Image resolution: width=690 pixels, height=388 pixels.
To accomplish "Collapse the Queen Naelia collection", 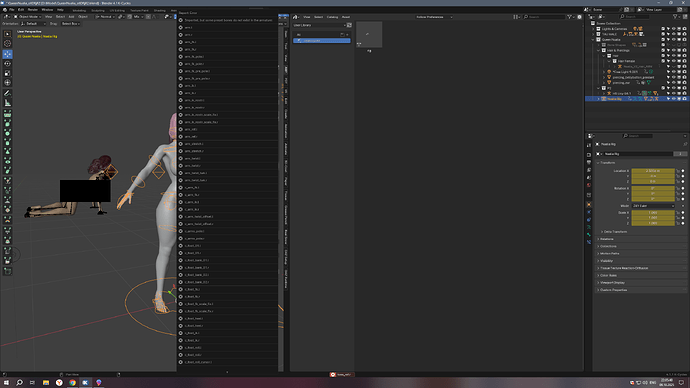I will pos(593,40).
